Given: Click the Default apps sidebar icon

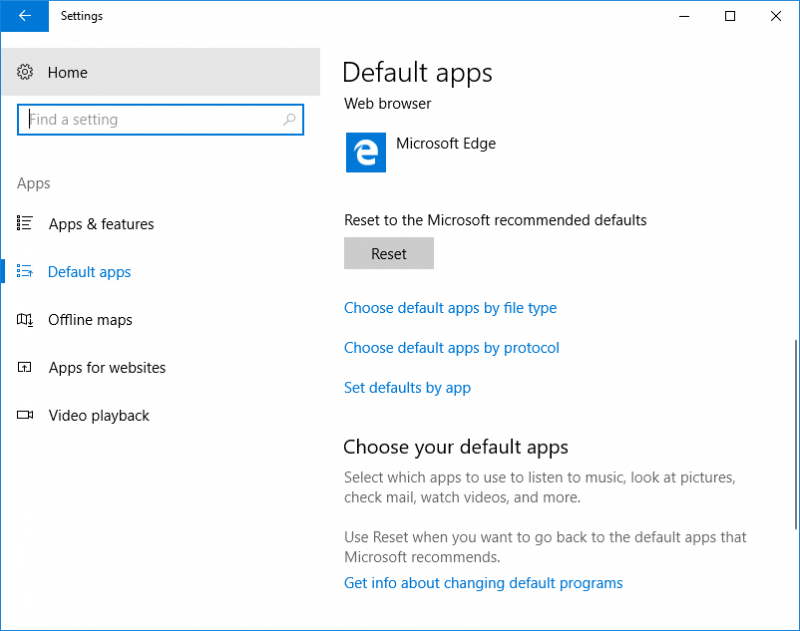Looking at the screenshot, I should pyautogui.click(x=24, y=271).
